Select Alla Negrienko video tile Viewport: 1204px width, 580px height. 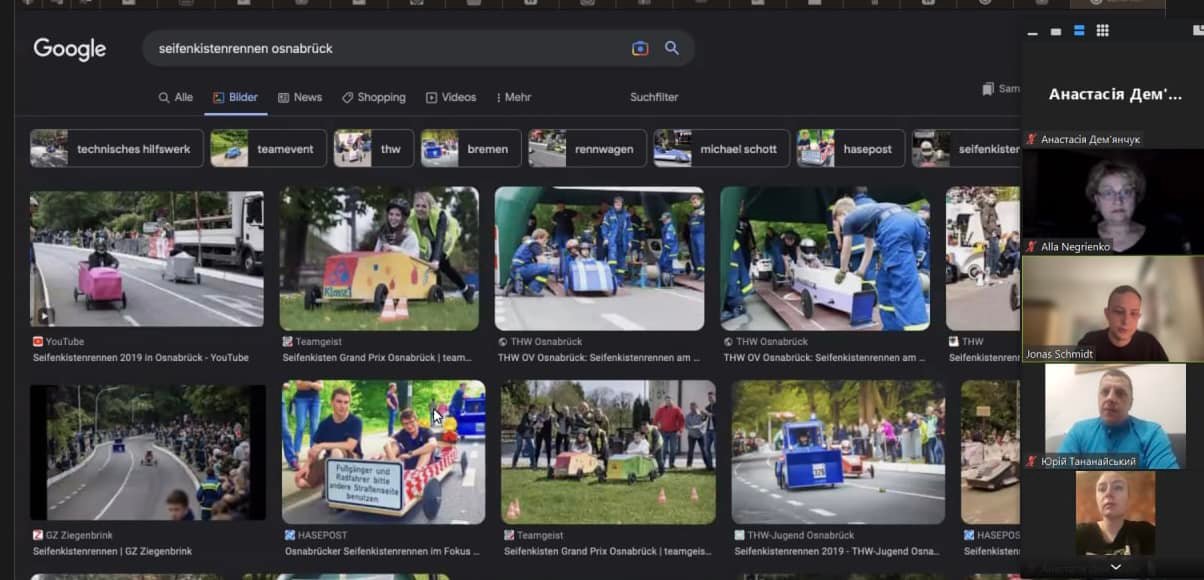pyautogui.click(x=1112, y=201)
